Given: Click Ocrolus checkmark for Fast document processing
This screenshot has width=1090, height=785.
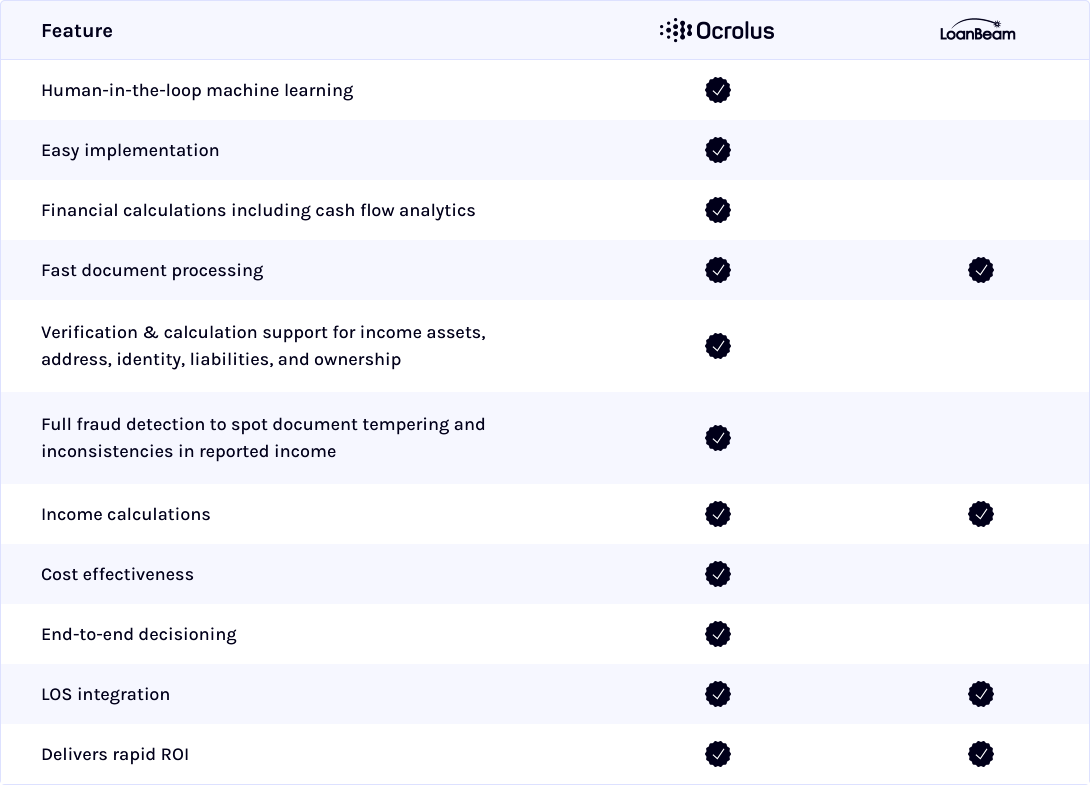Looking at the screenshot, I should coord(717,270).
